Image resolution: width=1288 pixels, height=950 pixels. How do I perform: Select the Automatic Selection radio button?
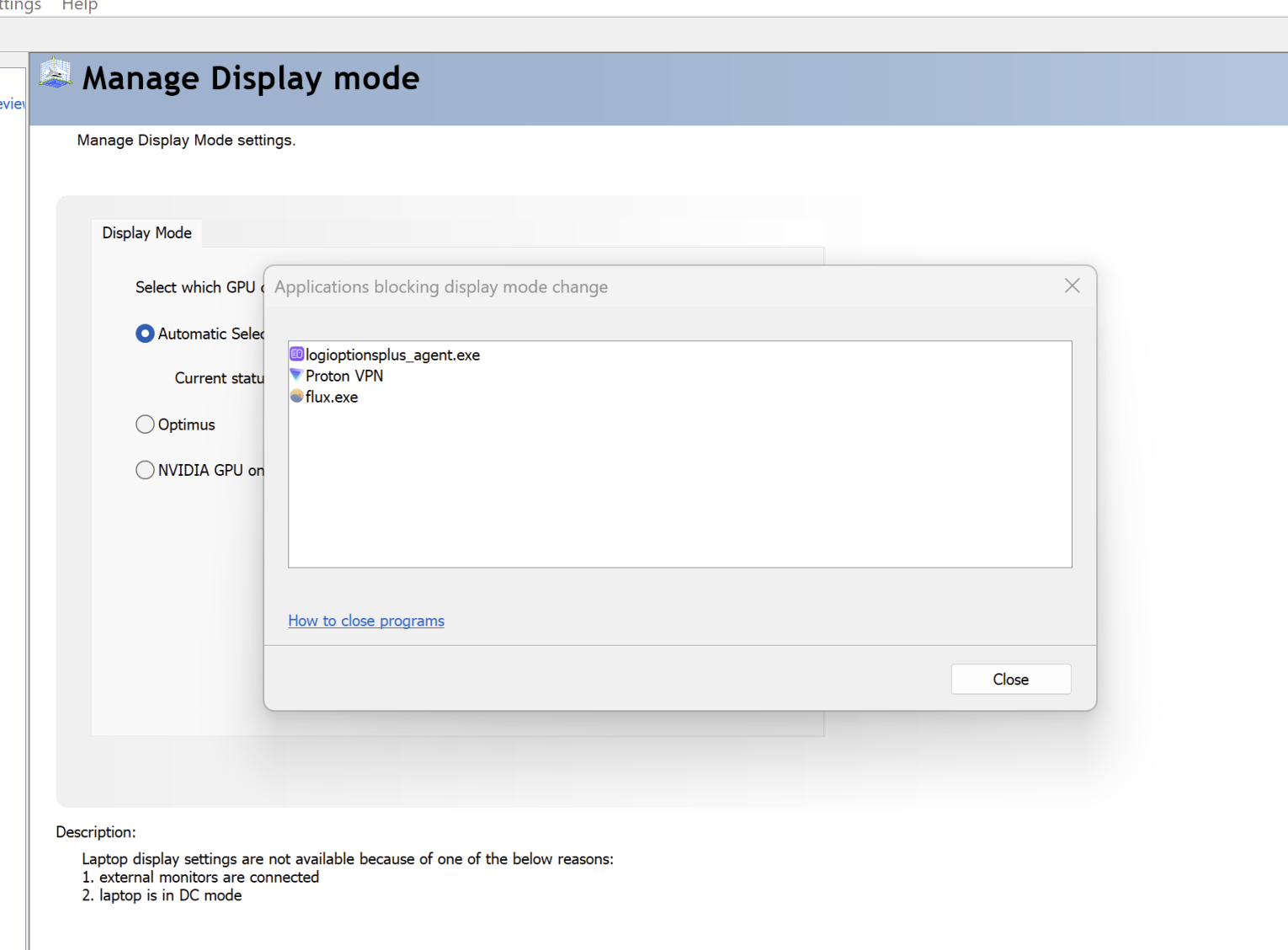point(144,334)
